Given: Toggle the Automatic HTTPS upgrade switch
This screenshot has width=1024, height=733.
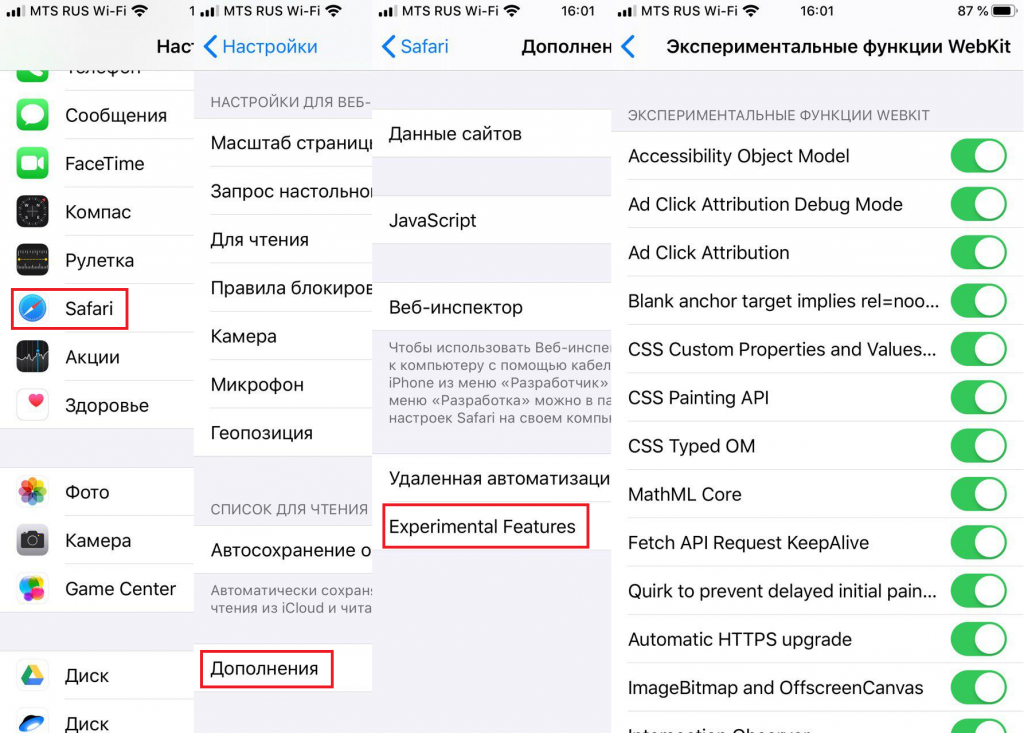Looking at the screenshot, I should (977, 639).
